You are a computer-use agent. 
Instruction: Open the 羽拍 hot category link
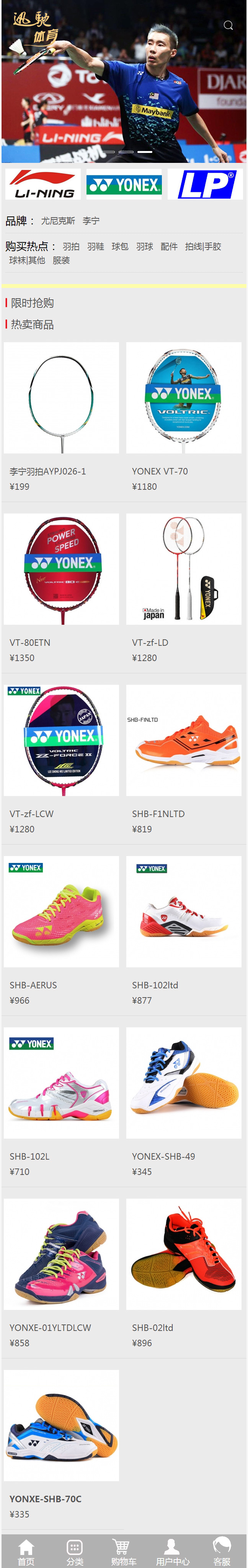click(71, 247)
